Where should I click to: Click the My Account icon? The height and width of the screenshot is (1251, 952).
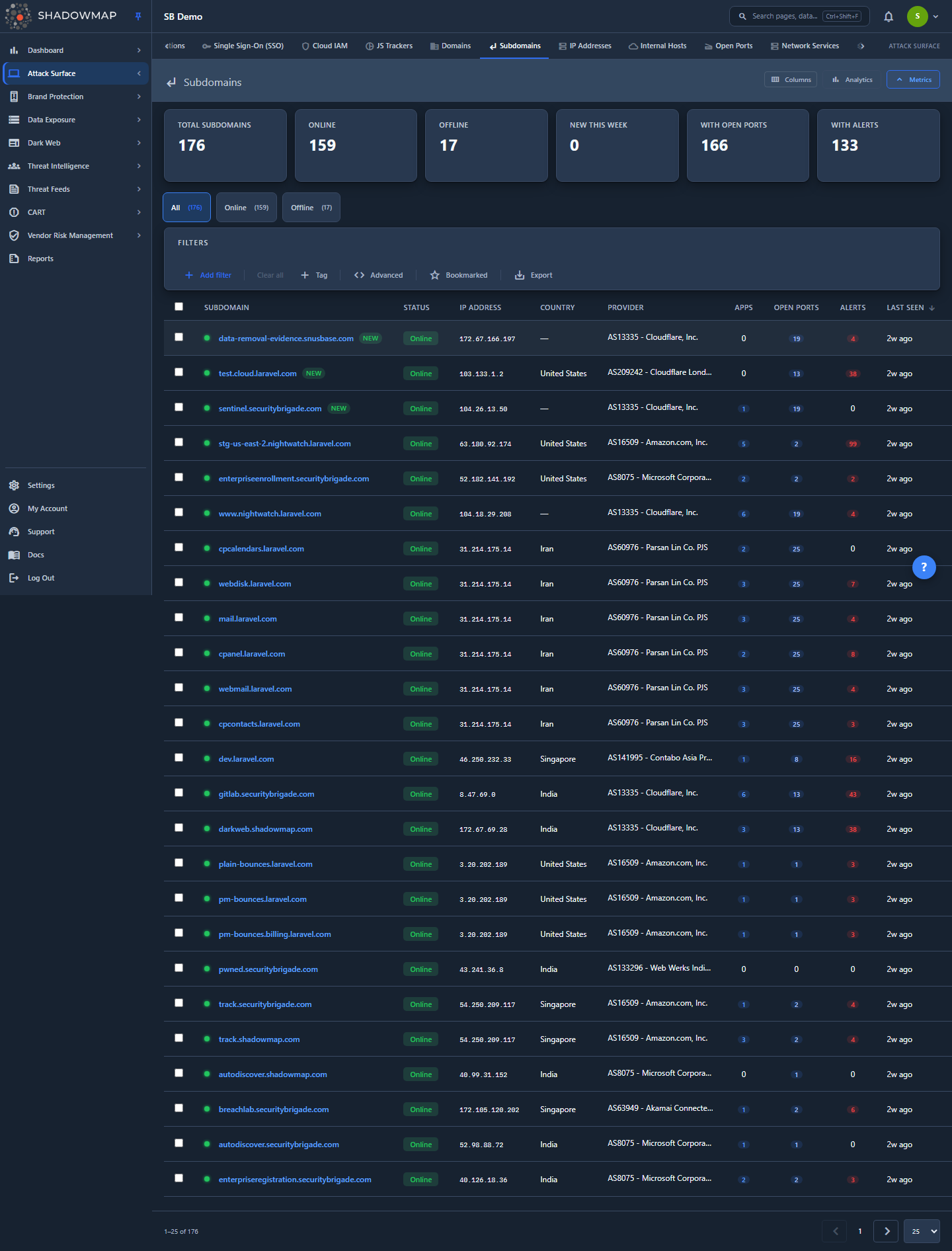[x=14, y=508]
